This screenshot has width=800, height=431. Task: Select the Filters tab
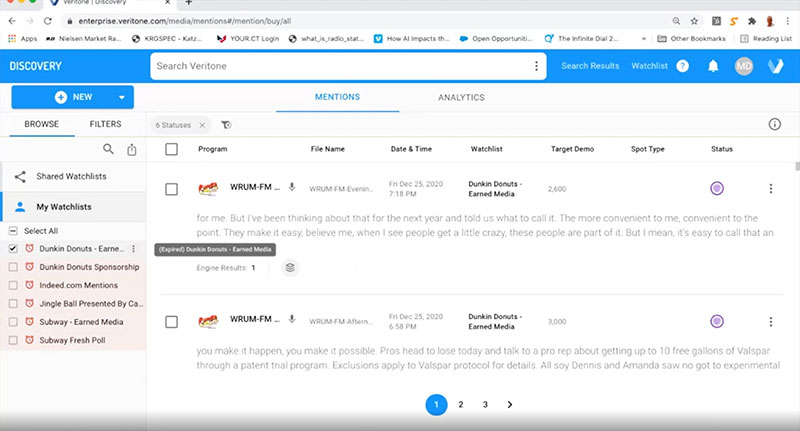[106, 124]
